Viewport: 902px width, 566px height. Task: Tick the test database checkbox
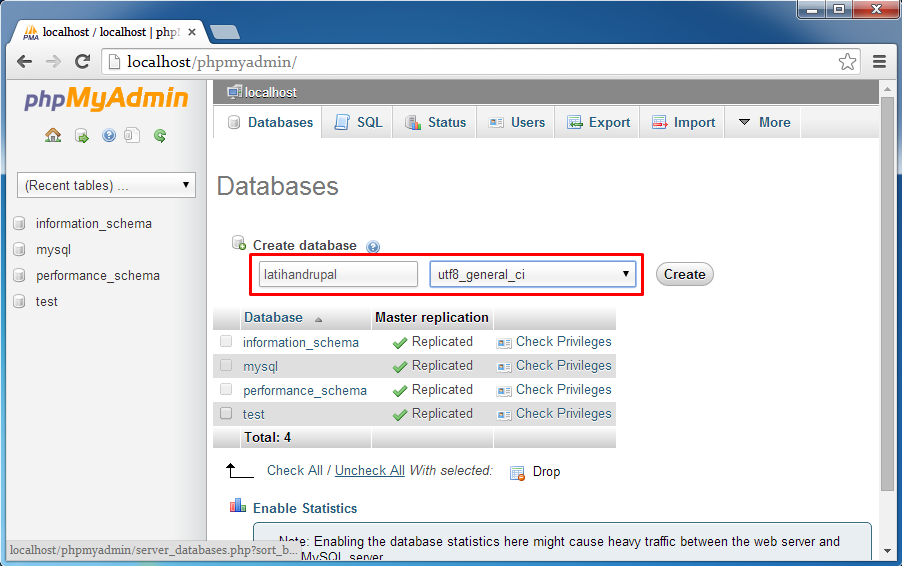point(226,413)
